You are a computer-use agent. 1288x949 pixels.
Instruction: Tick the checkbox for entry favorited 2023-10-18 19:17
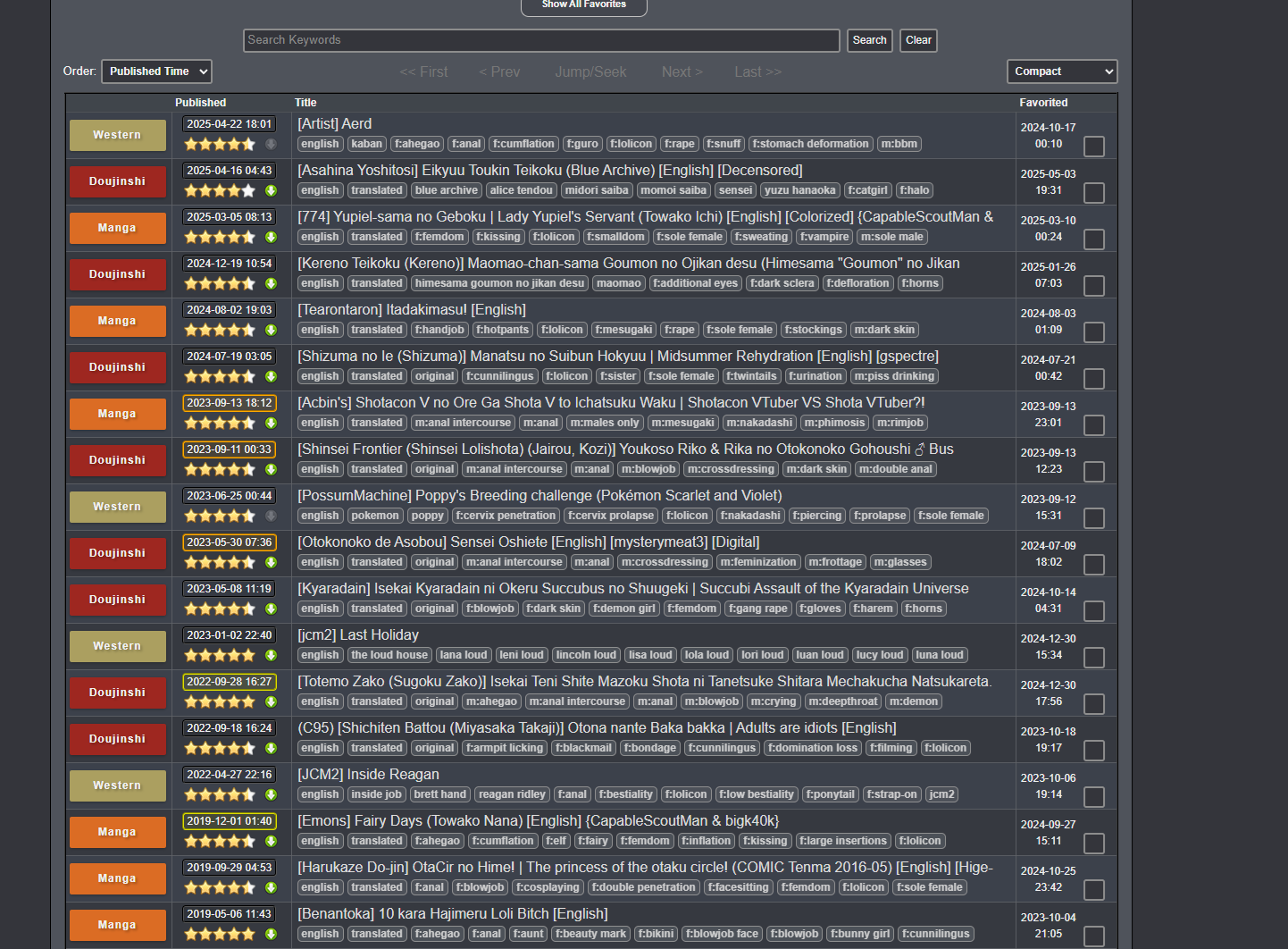[1094, 751]
